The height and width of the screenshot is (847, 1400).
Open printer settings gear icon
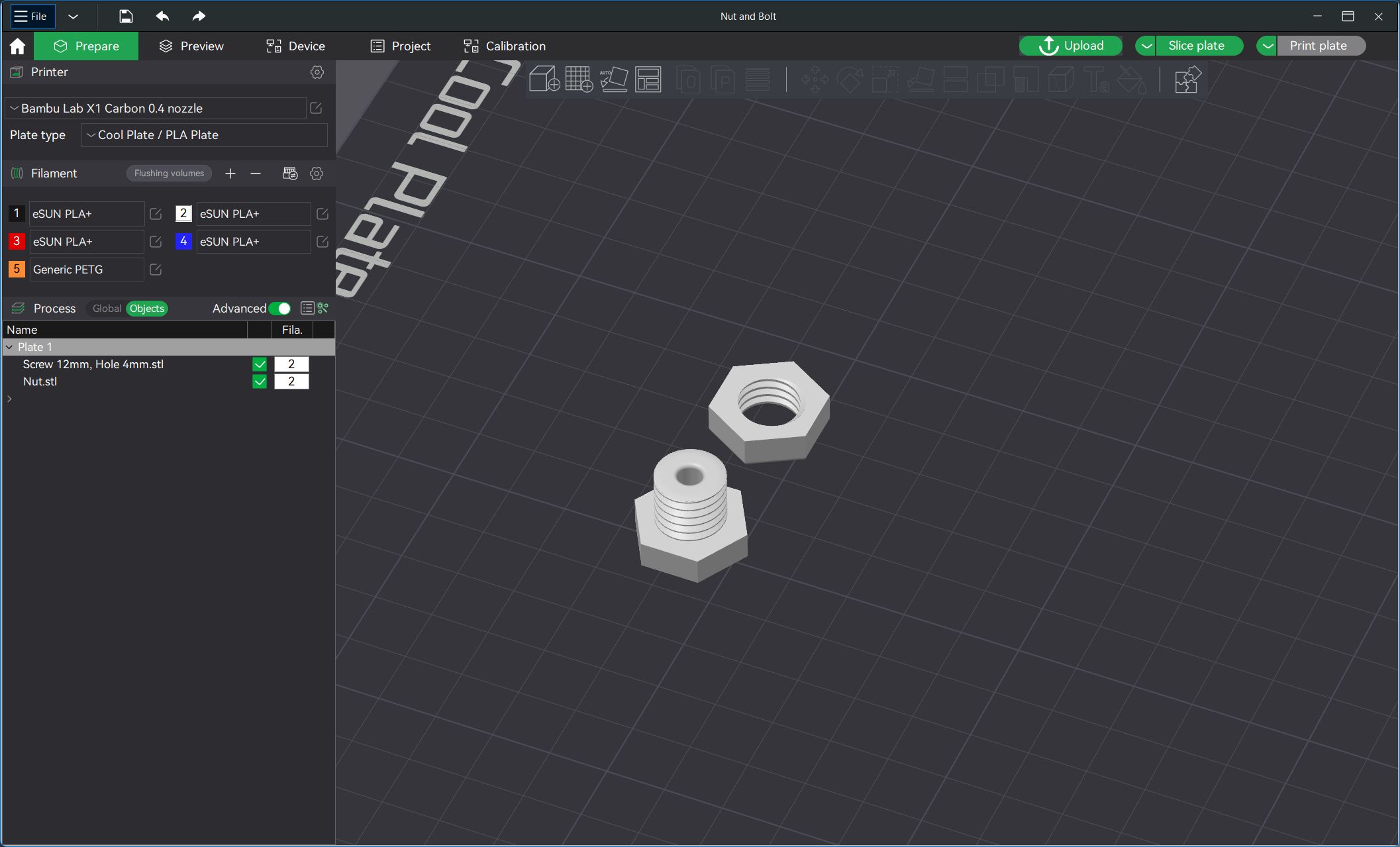click(x=317, y=72)
